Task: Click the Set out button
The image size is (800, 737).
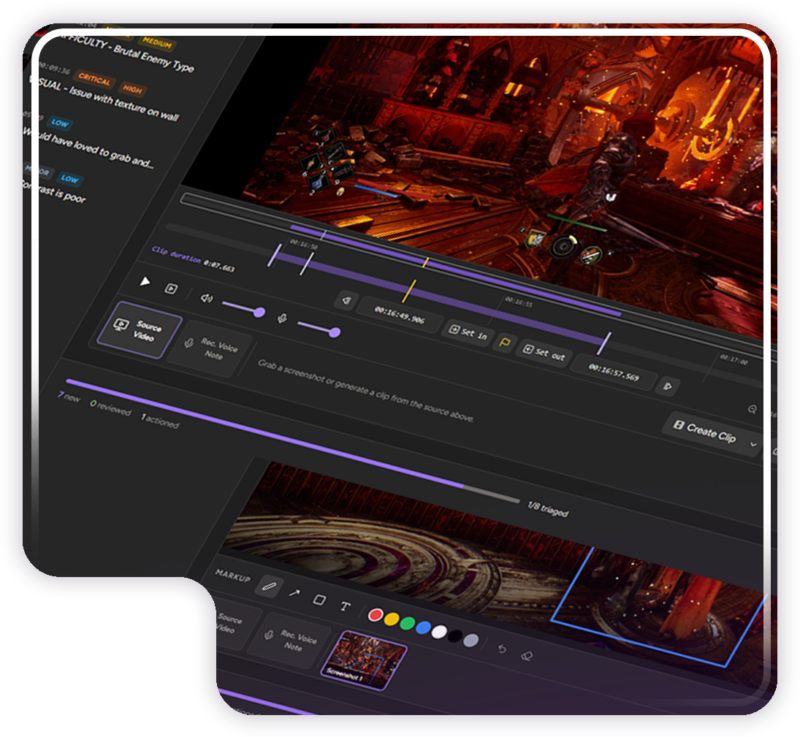Action: point(544,352)
